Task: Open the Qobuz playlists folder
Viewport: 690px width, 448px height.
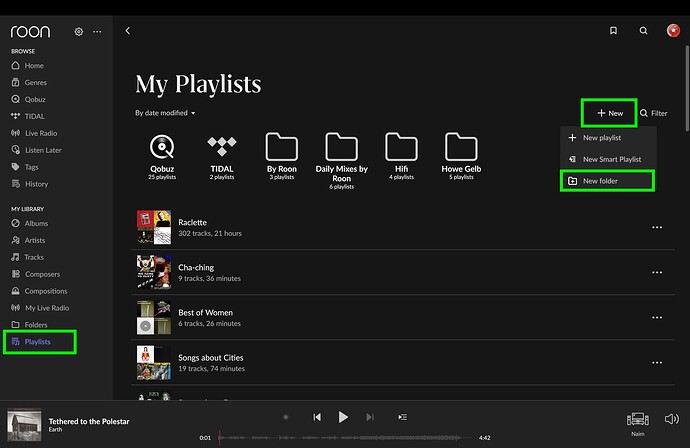Action: [x=162, y=148]
